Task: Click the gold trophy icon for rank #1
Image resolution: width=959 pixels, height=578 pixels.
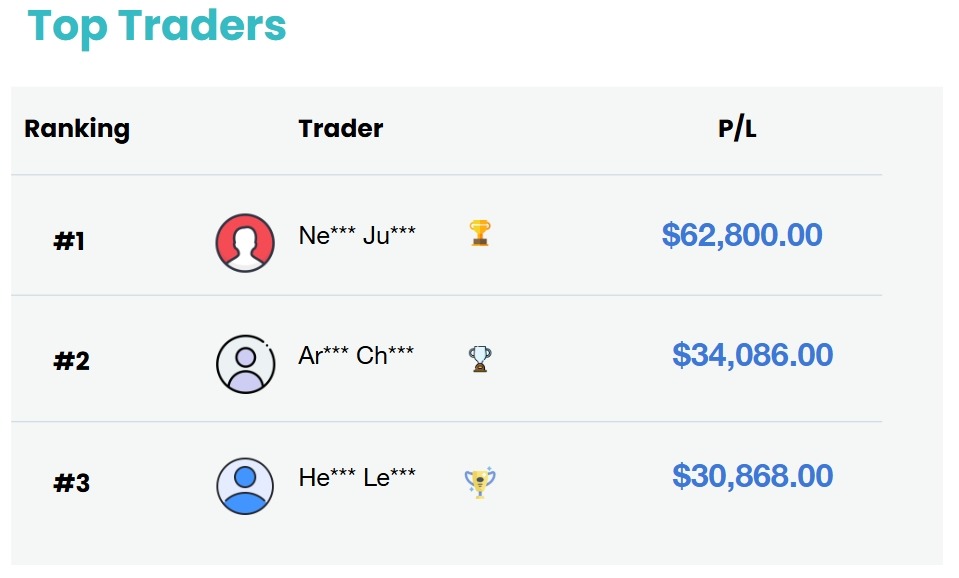Action: 480,233
